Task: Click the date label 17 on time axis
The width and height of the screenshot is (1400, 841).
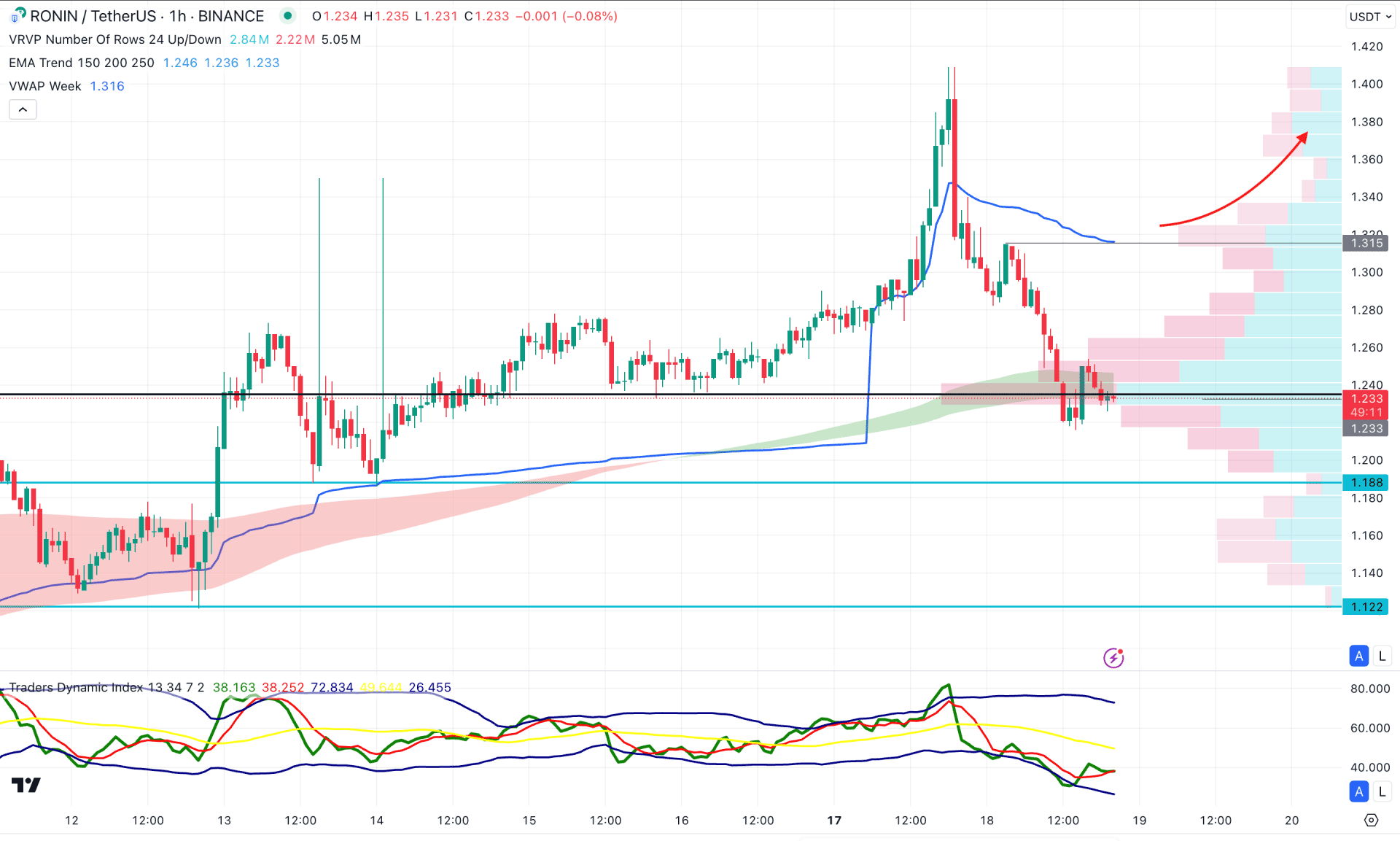Action: click(834, 820)
